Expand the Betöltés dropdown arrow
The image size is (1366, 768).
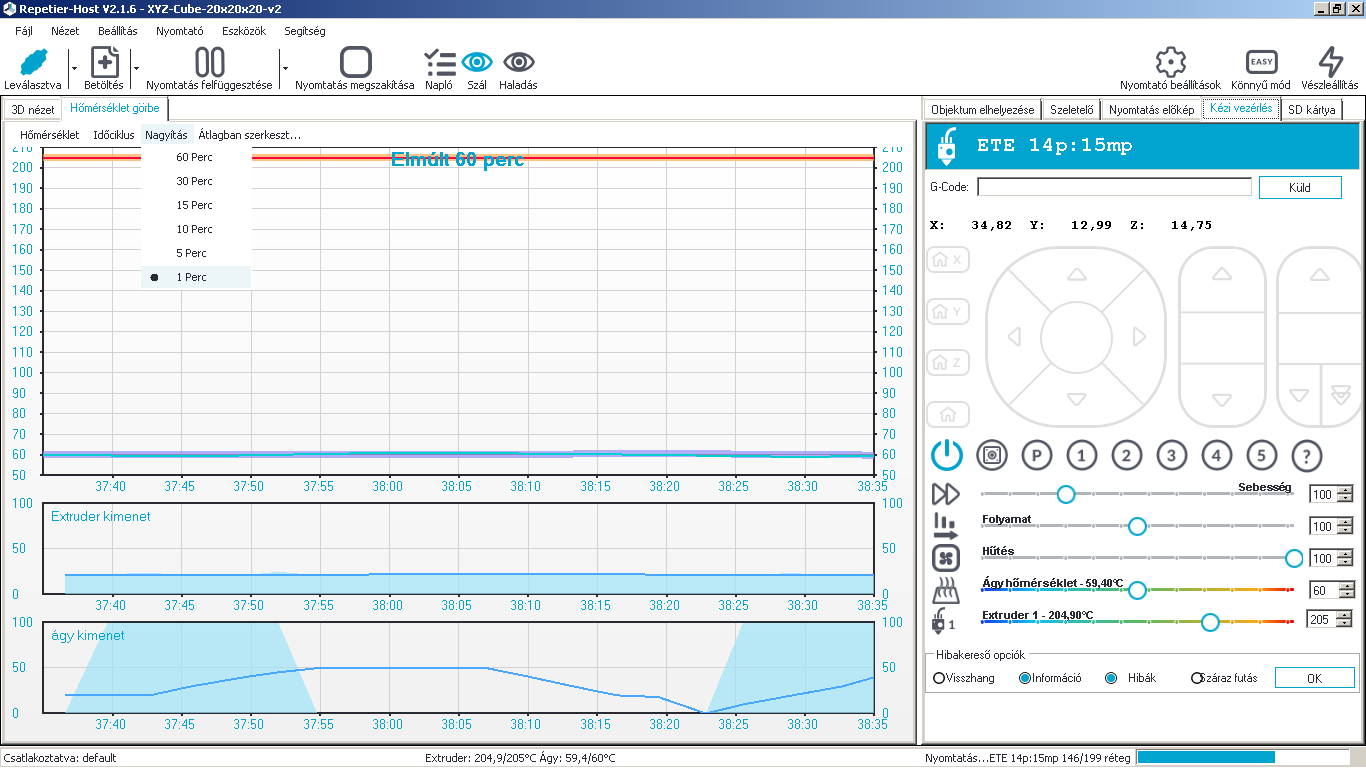(135, 68)
